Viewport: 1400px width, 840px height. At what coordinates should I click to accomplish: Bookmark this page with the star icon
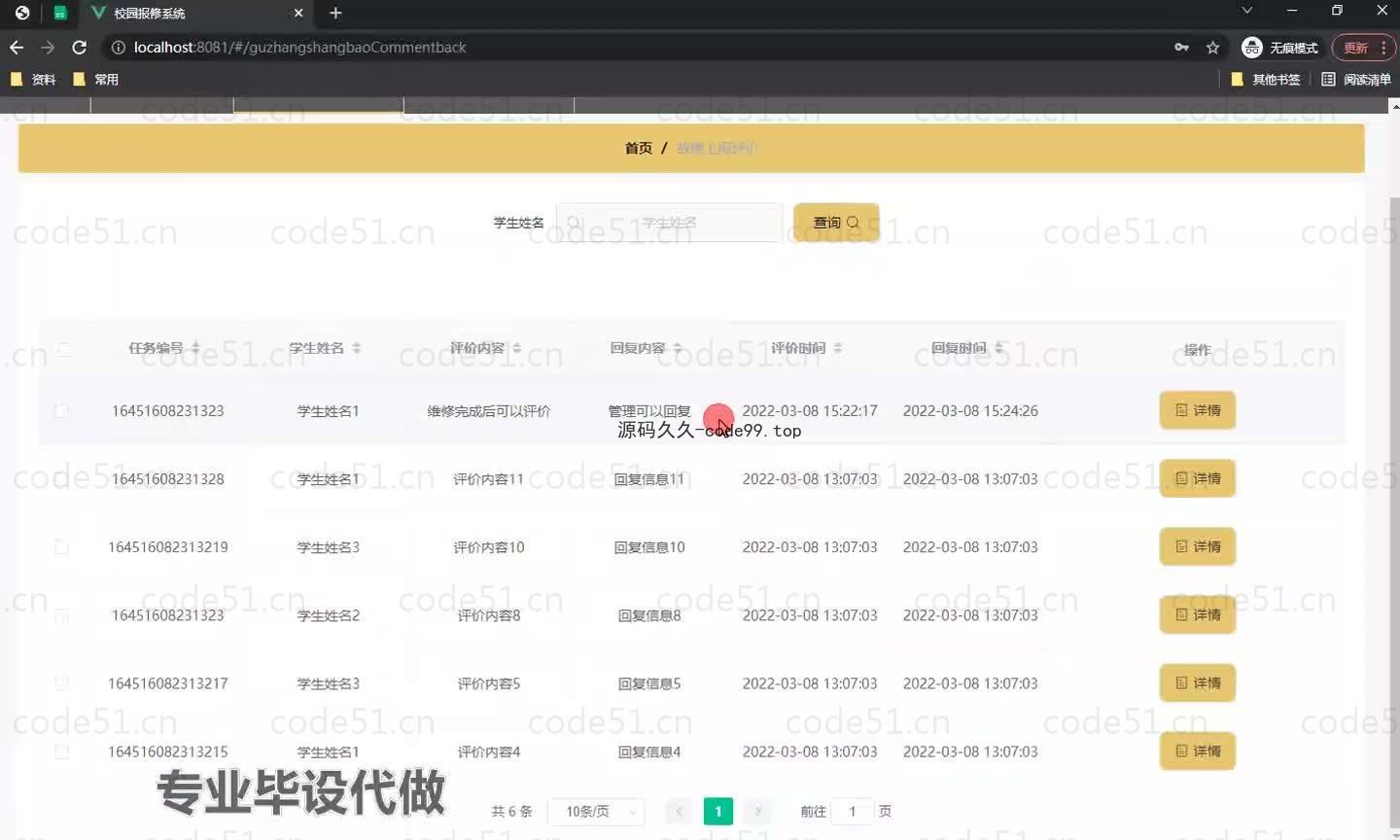1212,47
